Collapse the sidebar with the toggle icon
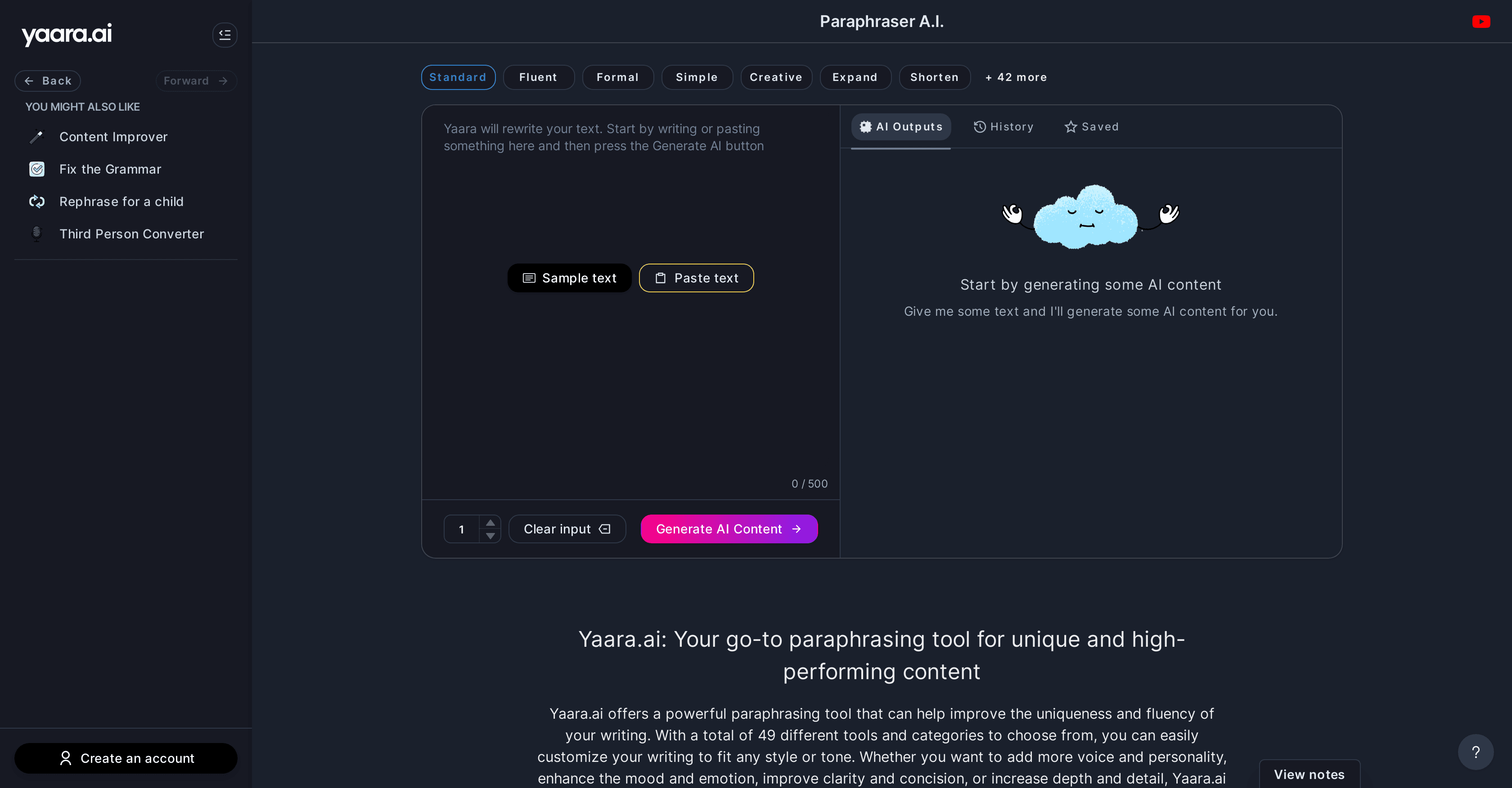The height and width of the screenshot is (788, 1512). point(225,35)
